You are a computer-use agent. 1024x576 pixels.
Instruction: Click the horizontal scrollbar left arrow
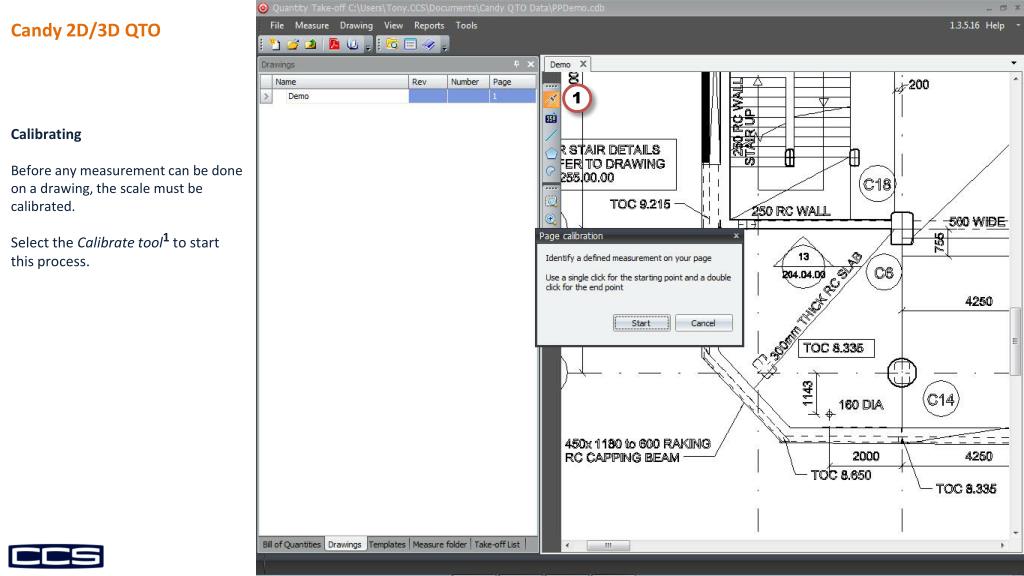(x=567, y=545)
